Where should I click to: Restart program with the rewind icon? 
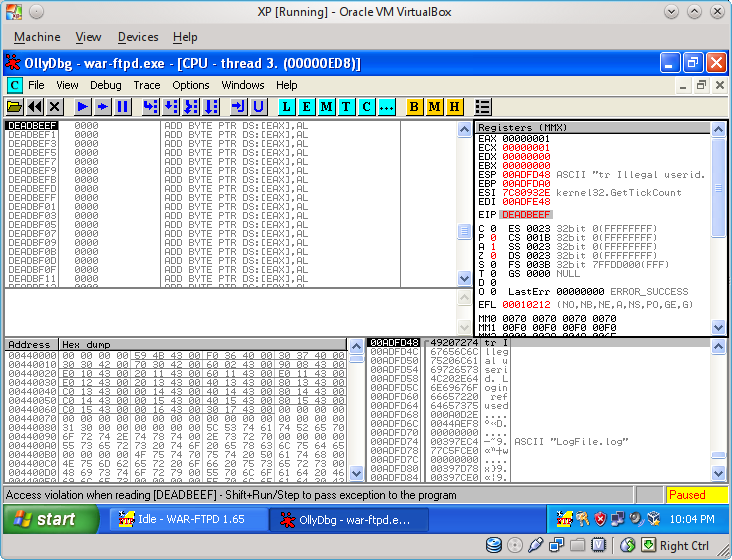coord(35,107)
